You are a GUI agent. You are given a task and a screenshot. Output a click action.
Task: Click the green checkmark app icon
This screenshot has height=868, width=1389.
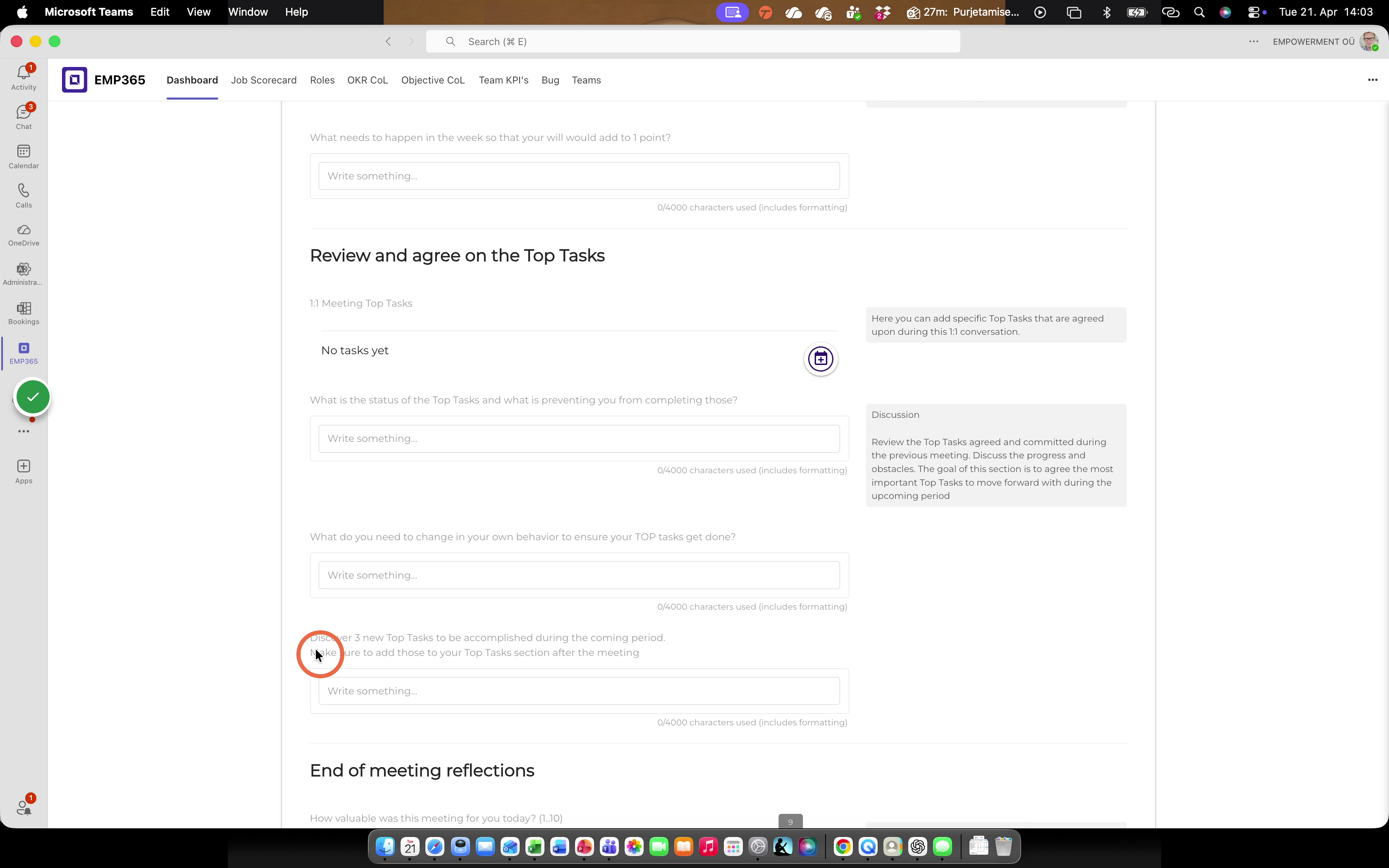[x=33, y=397]
